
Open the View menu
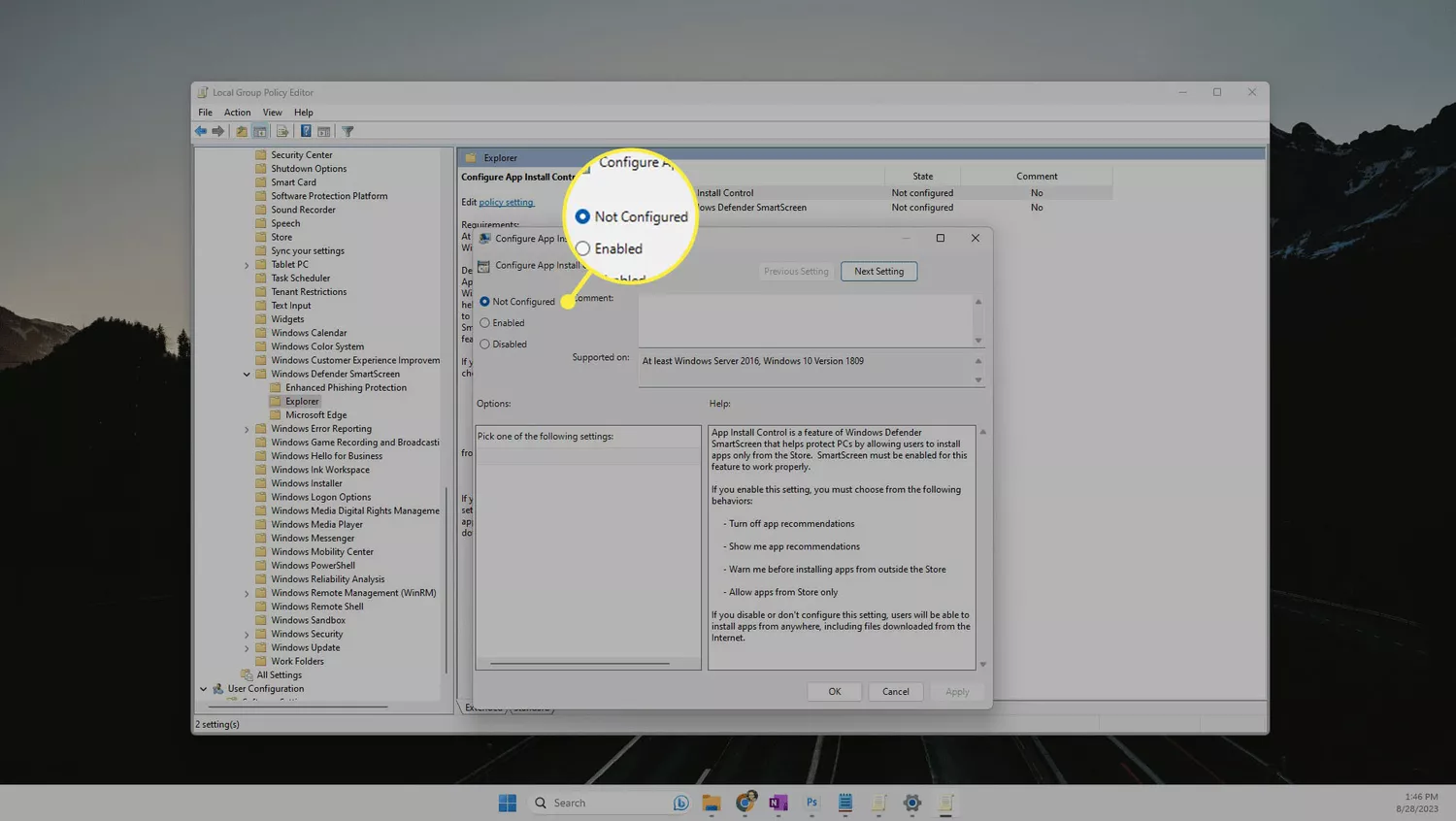coord(273,113)
